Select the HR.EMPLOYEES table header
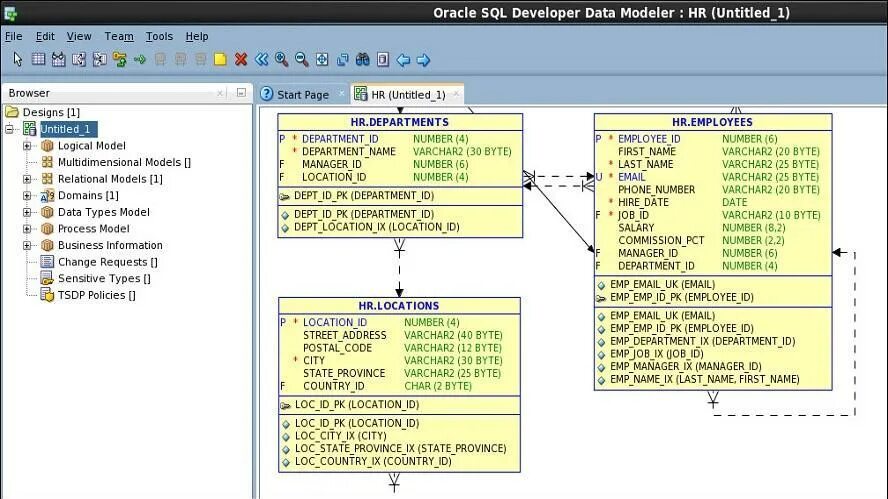888x499 pixels. (x=712, y=122)
